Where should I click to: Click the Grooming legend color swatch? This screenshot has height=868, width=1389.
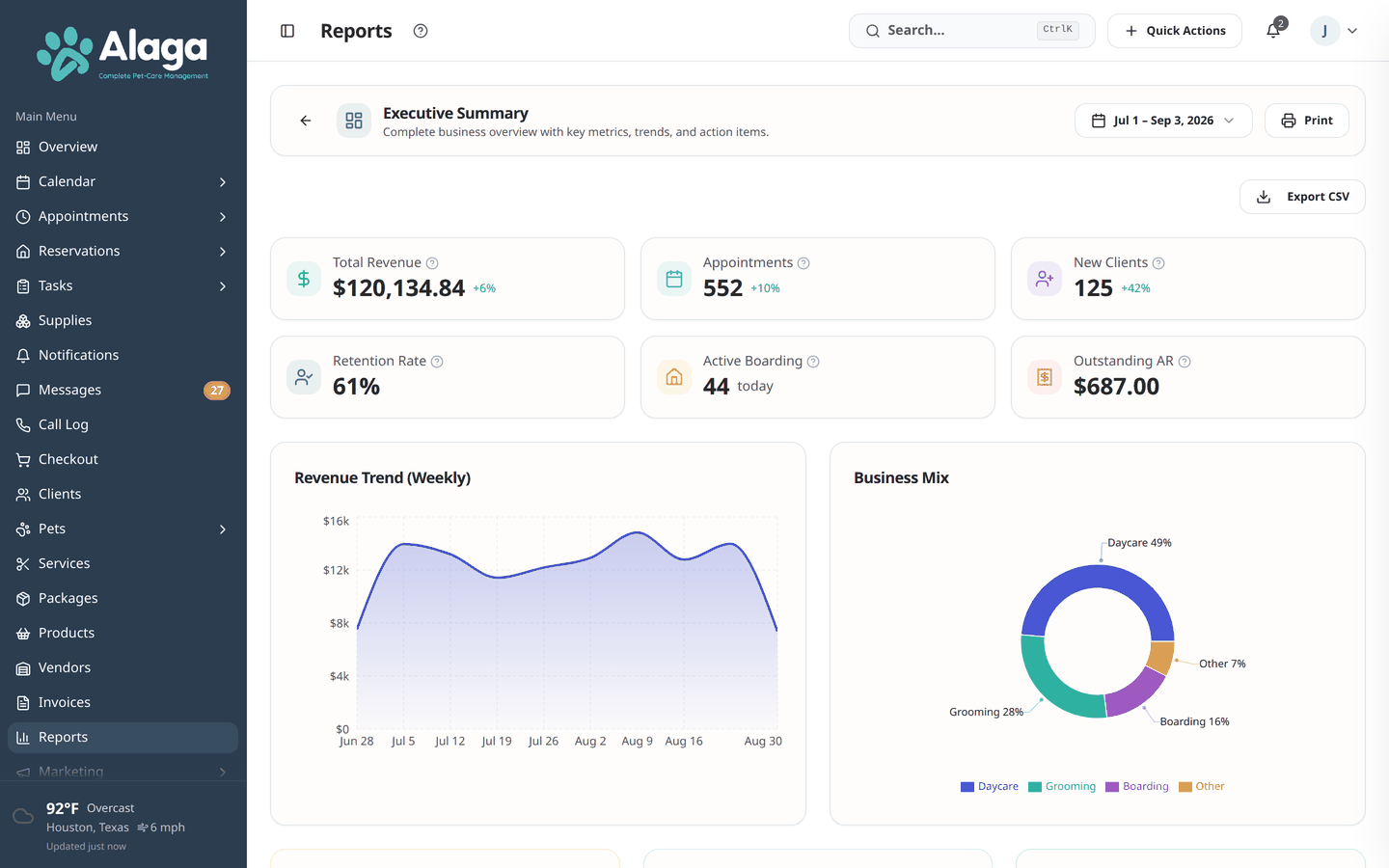click(x=1035, y=787)
